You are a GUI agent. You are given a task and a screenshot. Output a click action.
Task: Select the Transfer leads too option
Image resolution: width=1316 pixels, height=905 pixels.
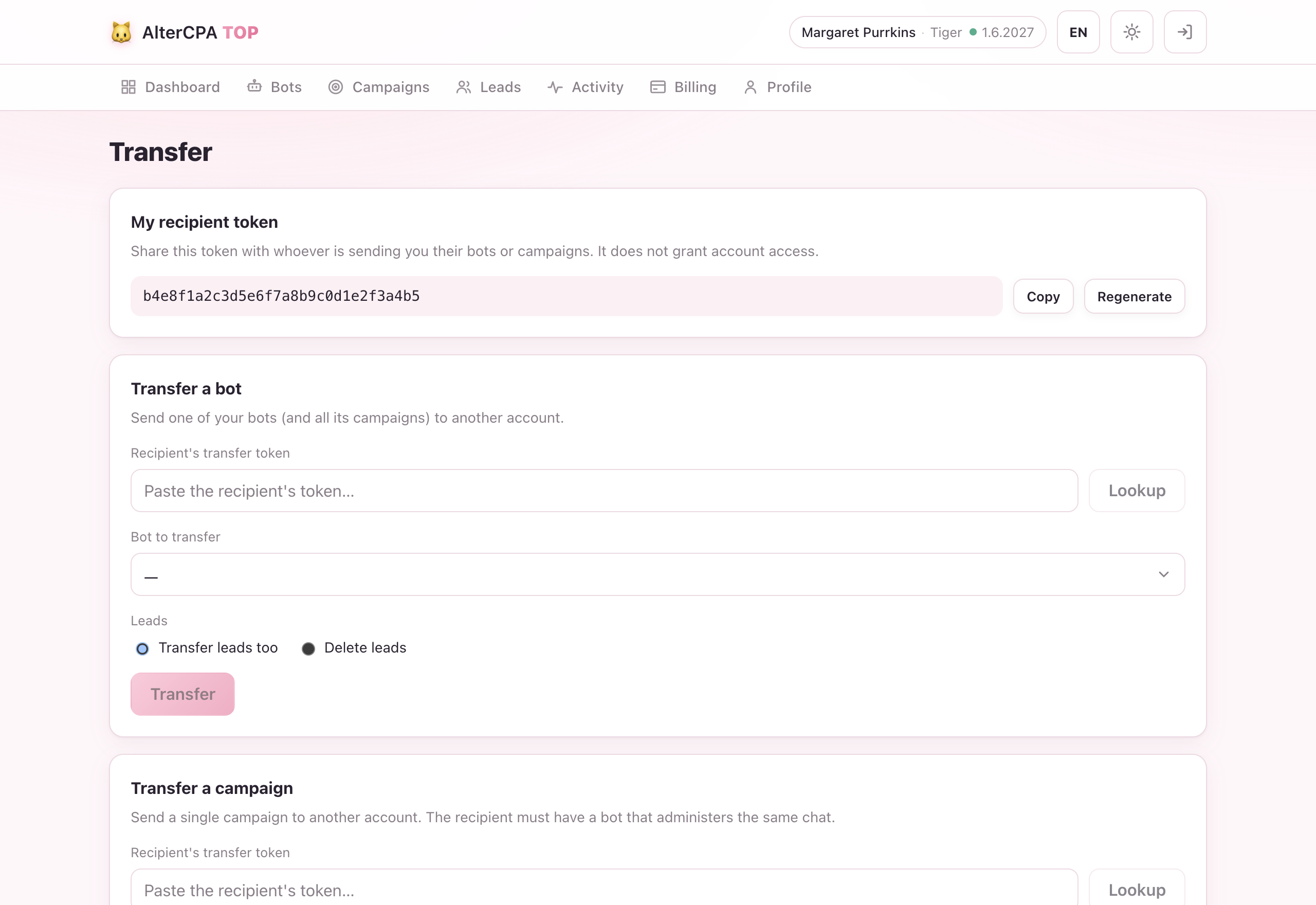tap(142, 648)
